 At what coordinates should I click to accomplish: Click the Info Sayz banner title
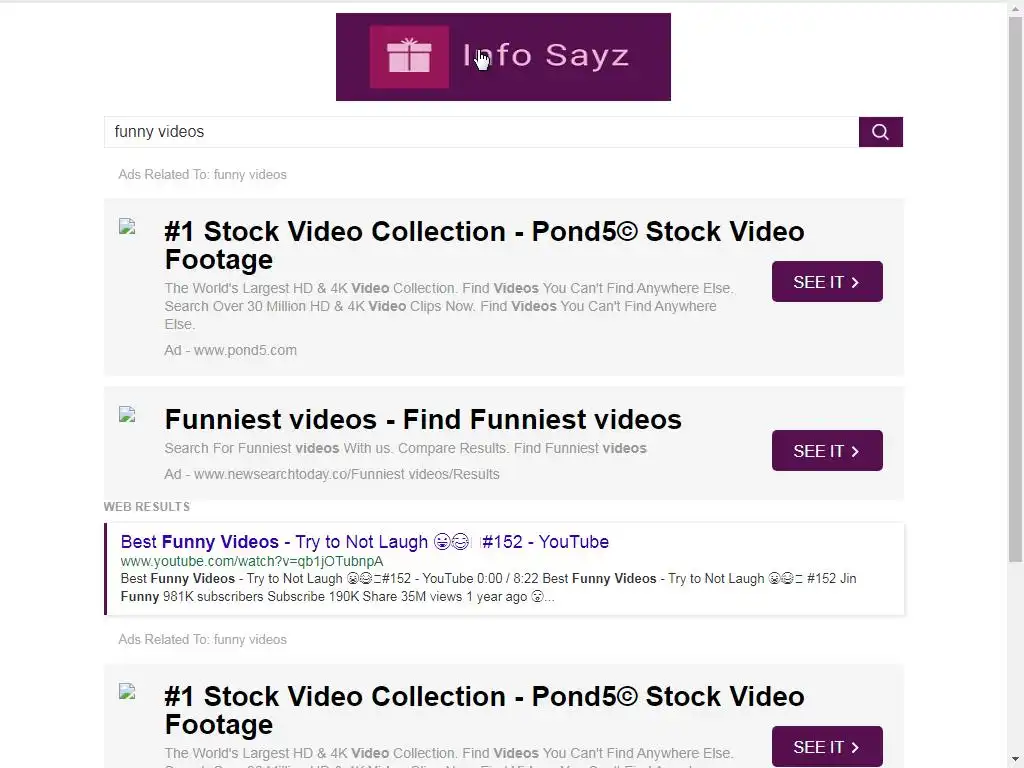click(546, 56)
